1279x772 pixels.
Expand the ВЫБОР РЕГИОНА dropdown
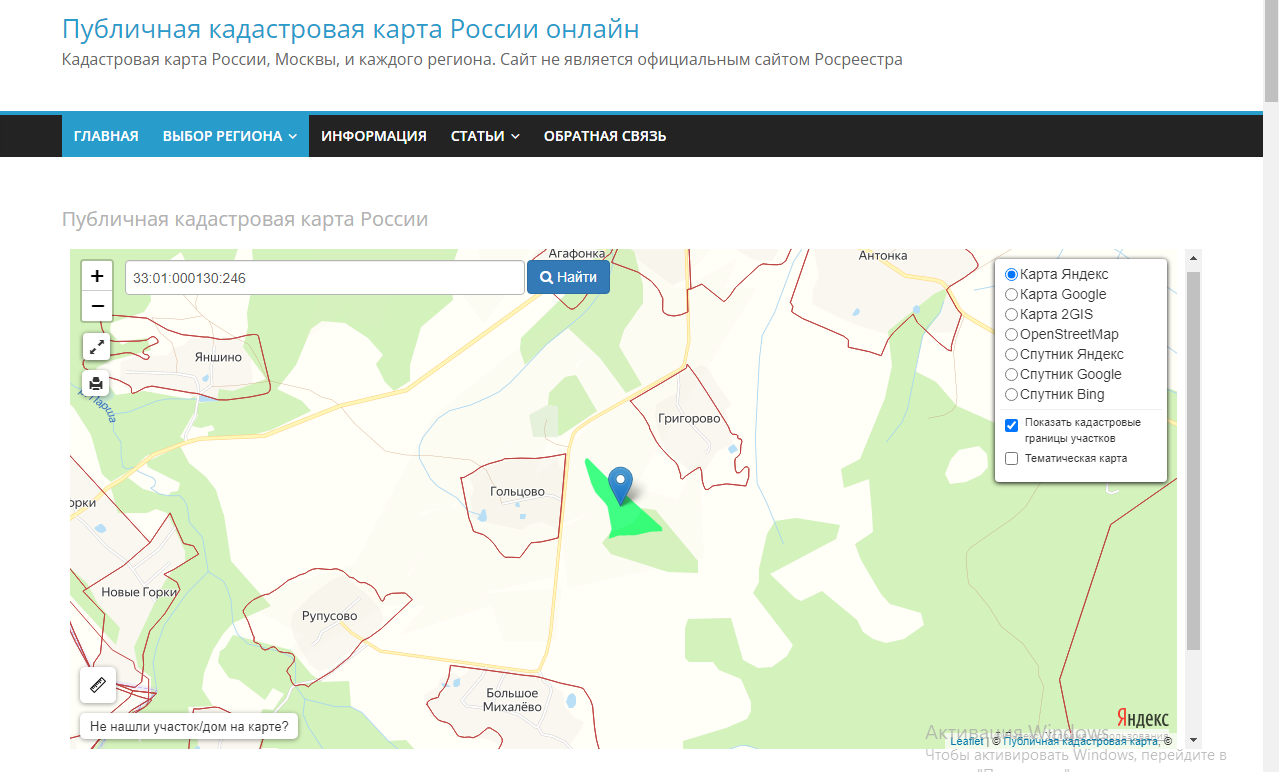click(x=227, y=135)
